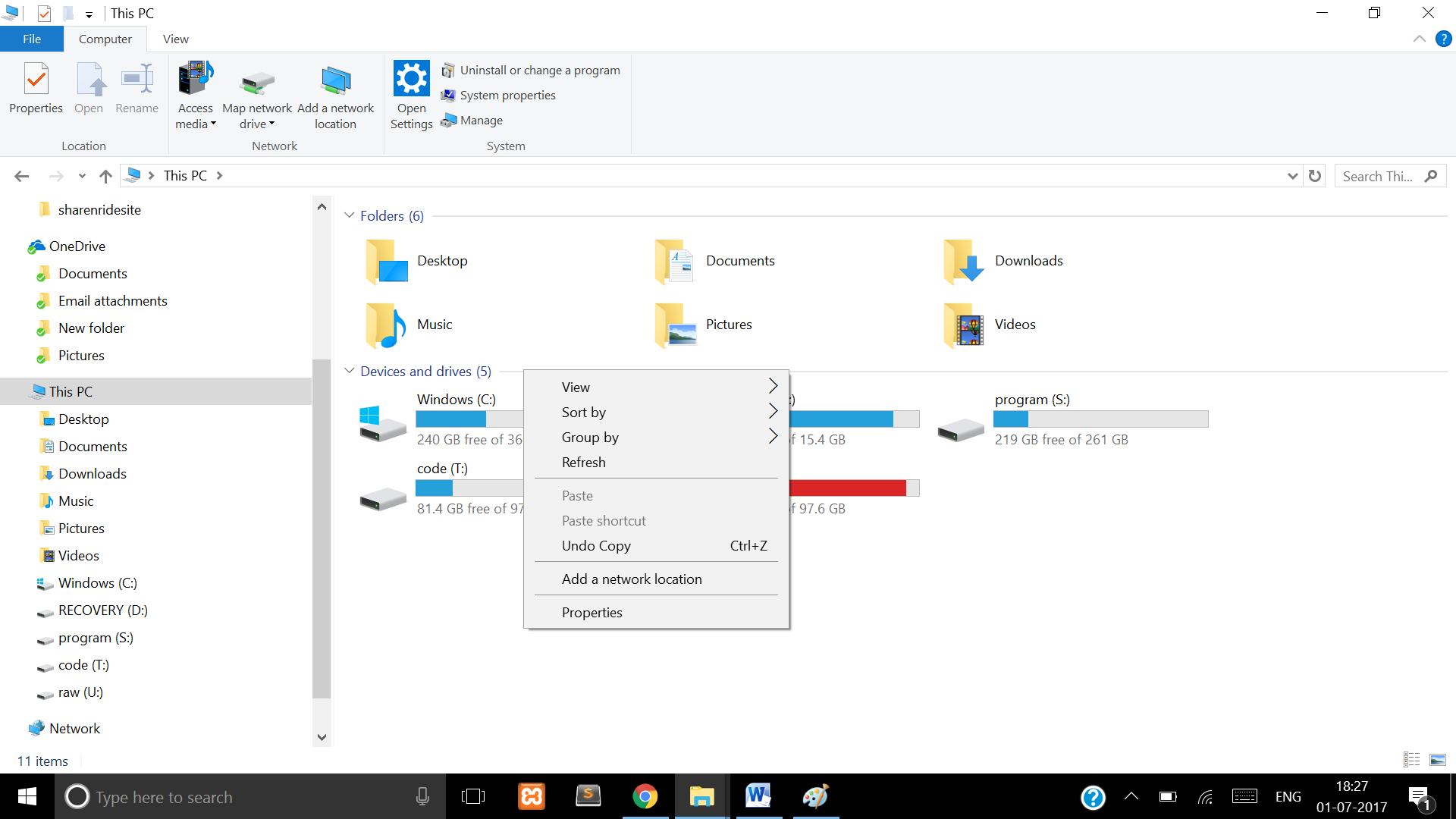Open the Group by submenu
The width and height of the screenshot is (1456, 819).
coord(656,437)
